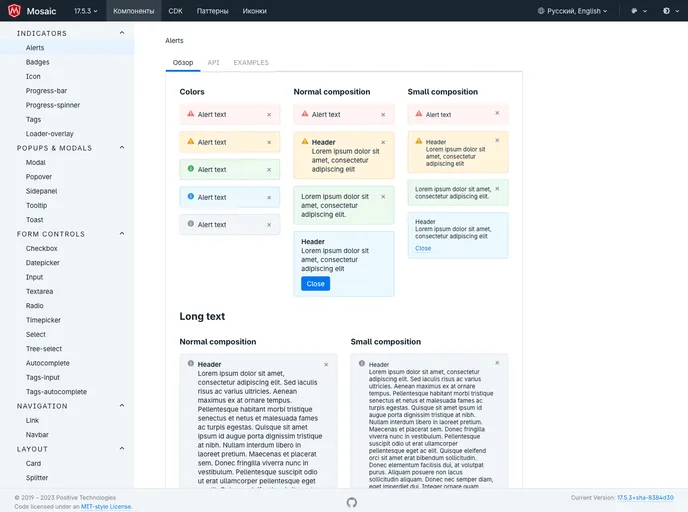Open the Русский, English language dropdown
Screen dimensions: 688x512
pos(574,11)
